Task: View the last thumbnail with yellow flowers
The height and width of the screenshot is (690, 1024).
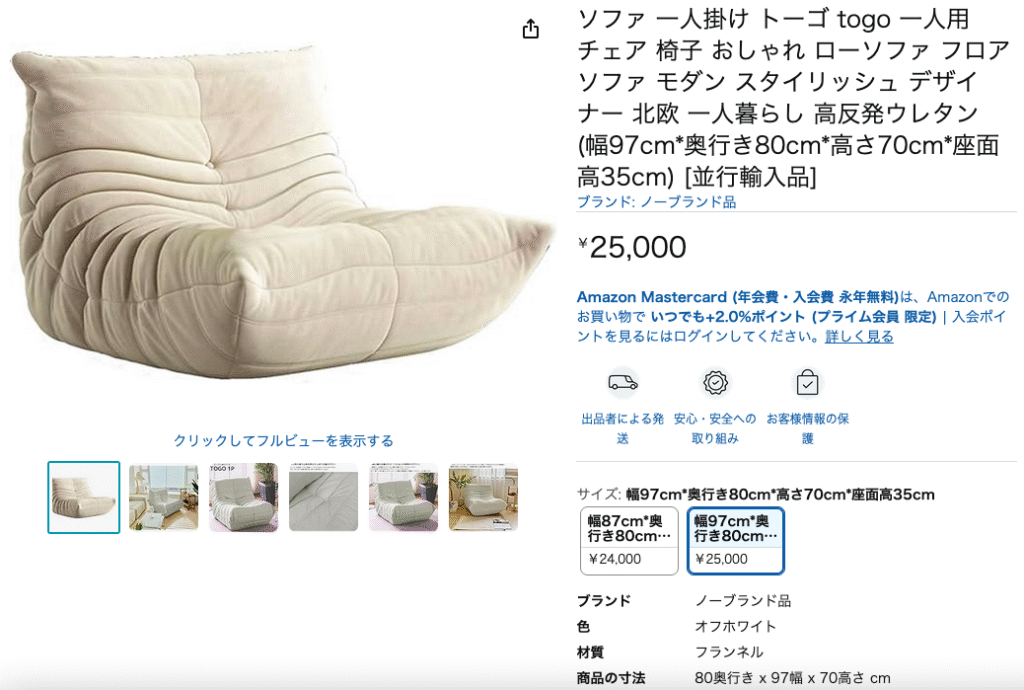Action: coord(483,497)
